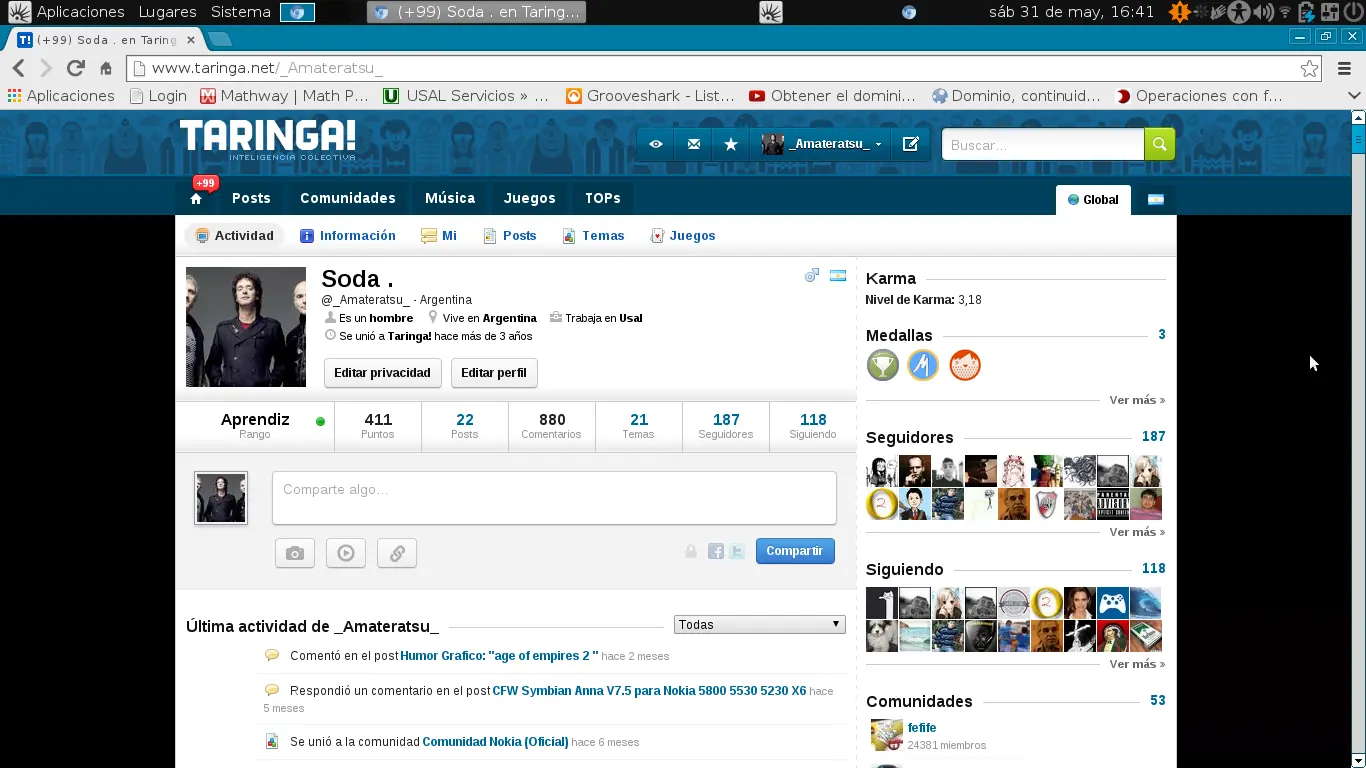Click the browser home icon

106,69
